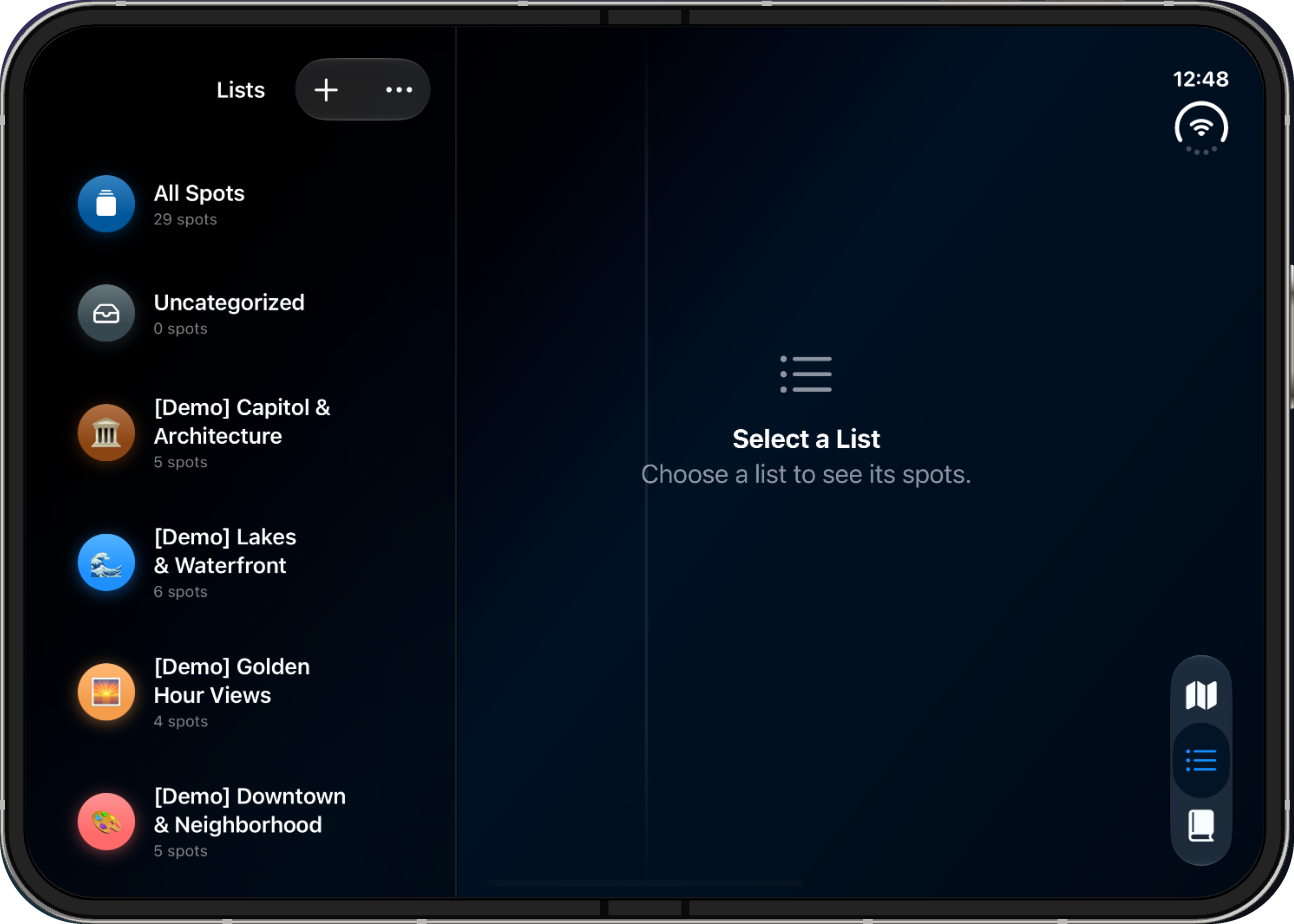Open the [Demo] Lakes & Waterfront list
Screen dimensions: 1294x924
(225, 551)
